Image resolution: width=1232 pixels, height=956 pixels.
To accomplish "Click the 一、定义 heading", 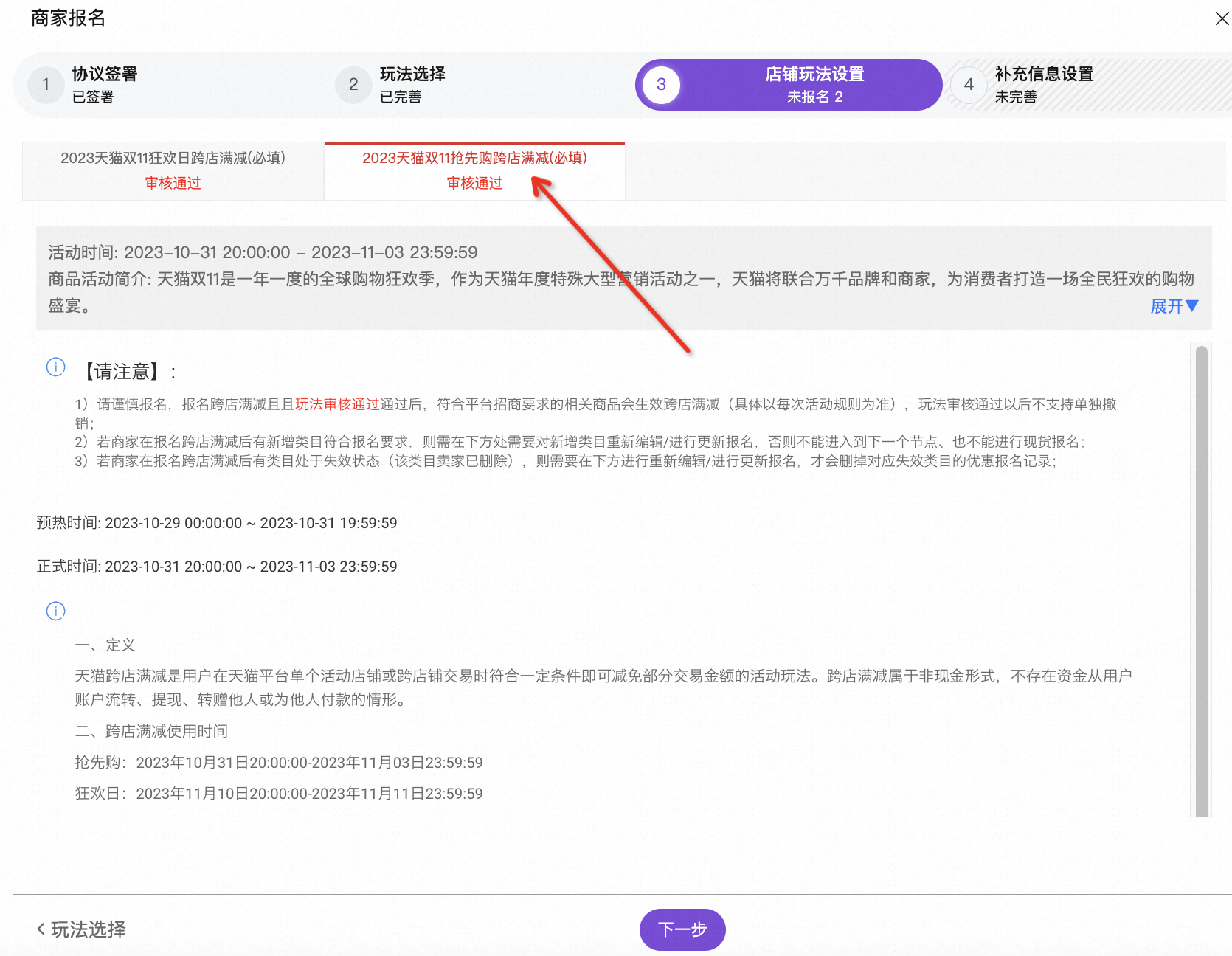I will point(105,645).
